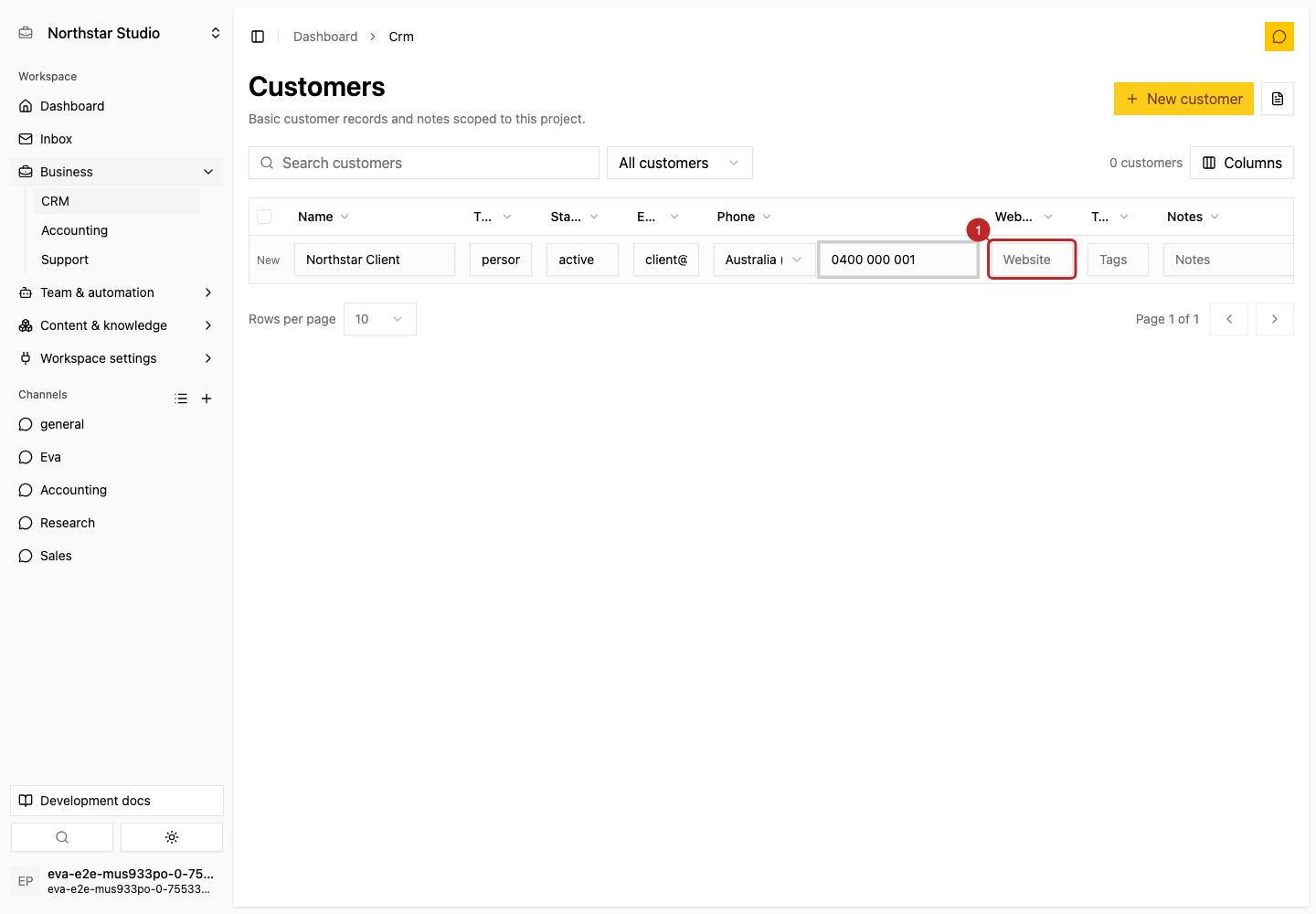
Task: Open the general channel
Action: (x=117, y=424)
